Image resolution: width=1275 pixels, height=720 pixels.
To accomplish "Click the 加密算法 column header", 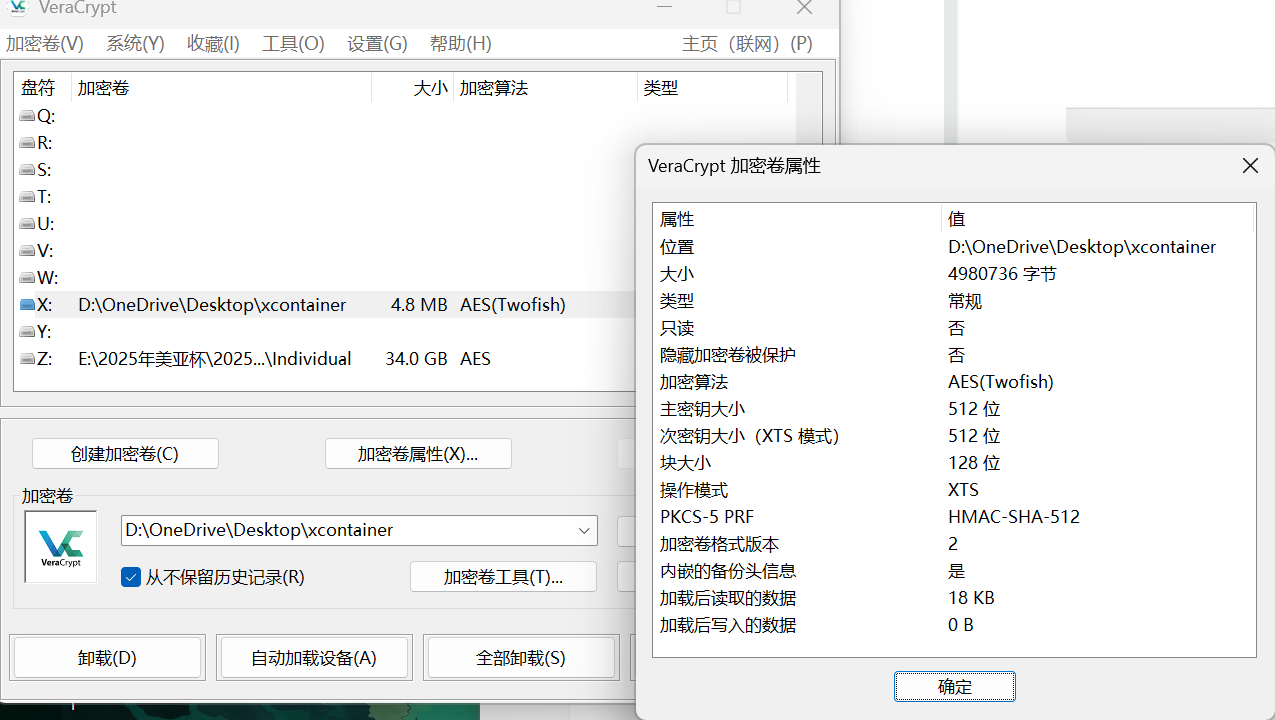I will click(x=545, y=88).
